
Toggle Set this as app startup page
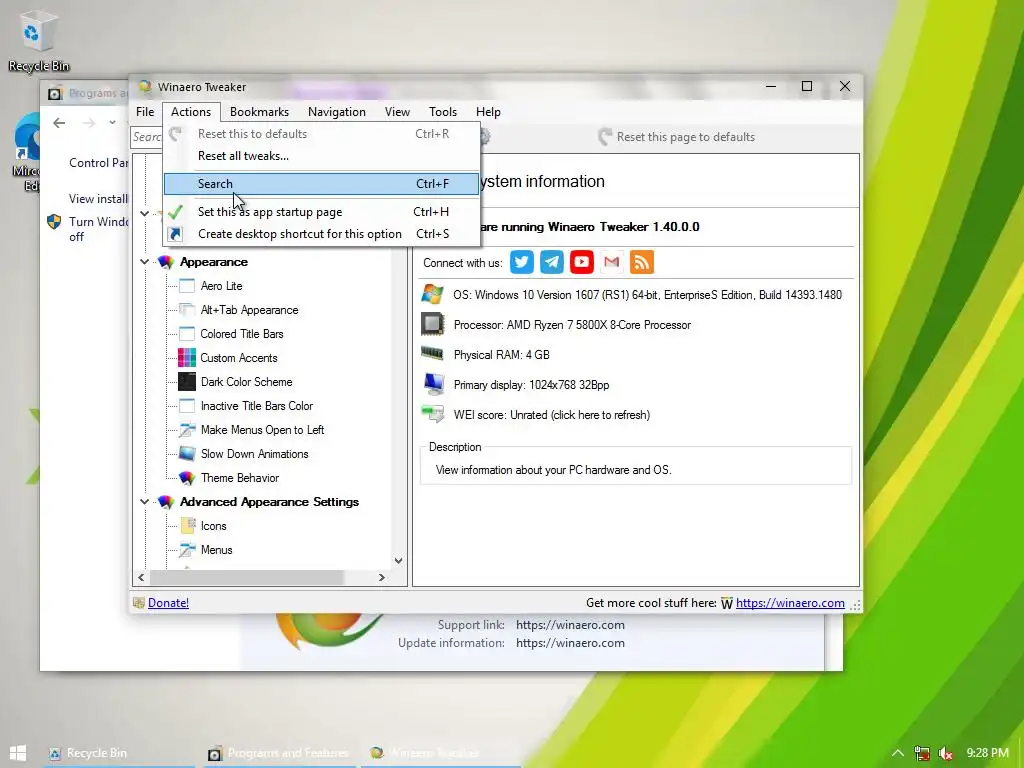click(321, 212)
